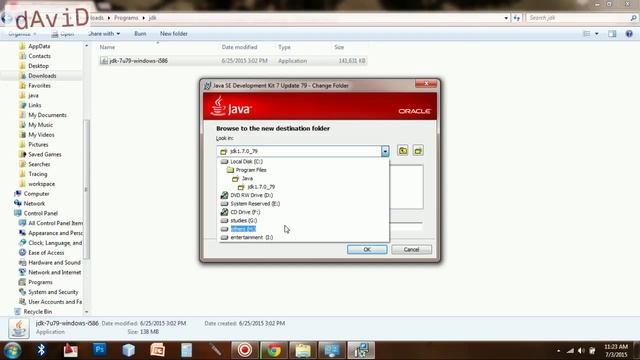The height and width of the screenshot is (360, 640).
Task: Select System Reserved (E:) drive
Action: pos(255,204)
